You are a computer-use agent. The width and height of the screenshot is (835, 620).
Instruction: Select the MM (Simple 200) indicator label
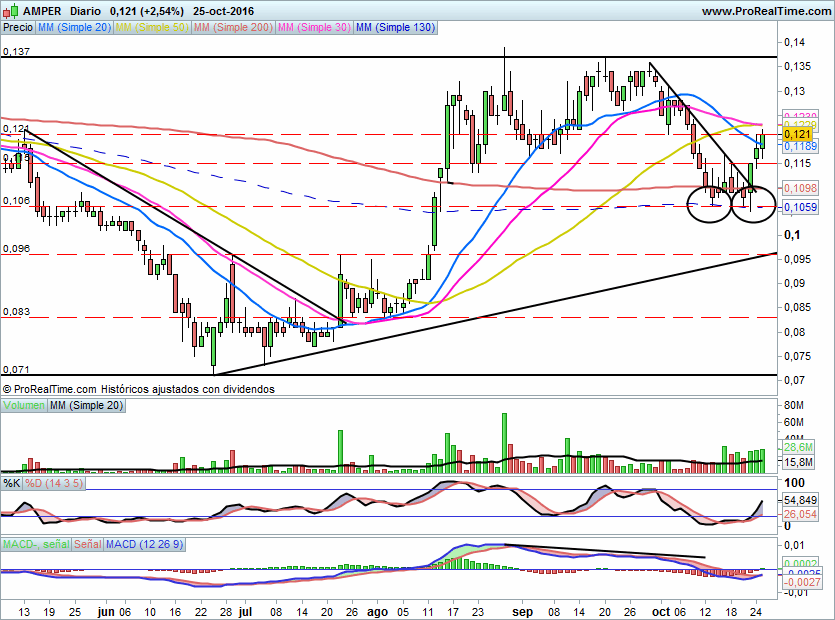click(x=233, y=27)
